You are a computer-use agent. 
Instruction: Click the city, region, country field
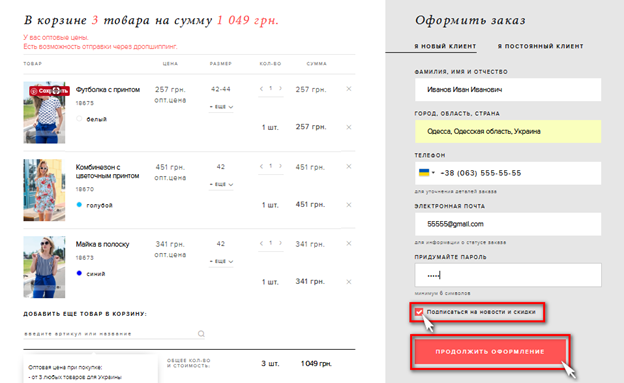pyautogui.click(x=508, y=131)
